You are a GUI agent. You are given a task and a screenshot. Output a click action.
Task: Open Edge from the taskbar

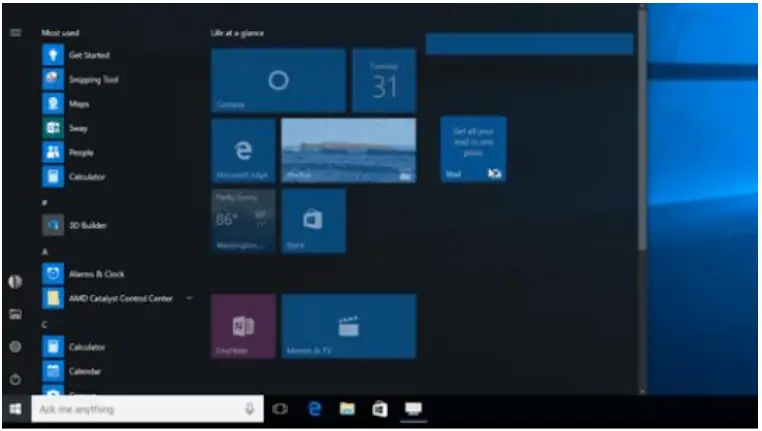pos(314,409)
